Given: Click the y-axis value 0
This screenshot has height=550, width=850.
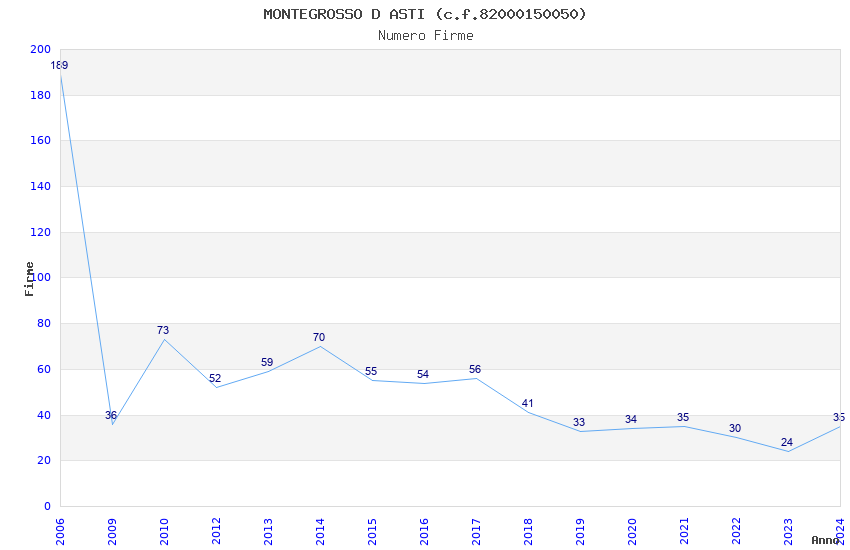Looking at the screenshot, I should click(x=48, y=507).
